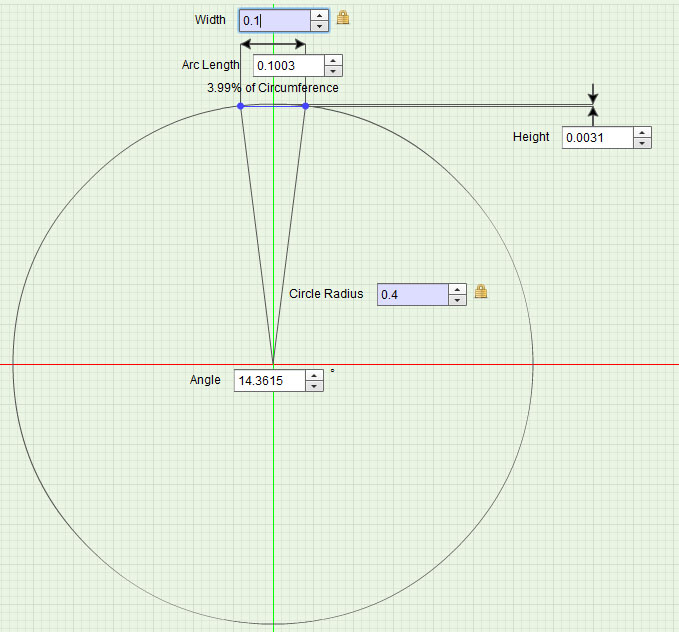The height and width of the screenshot is (632, 679).
Task: Click the 'Angle' label
Action: tap(205, 380)
